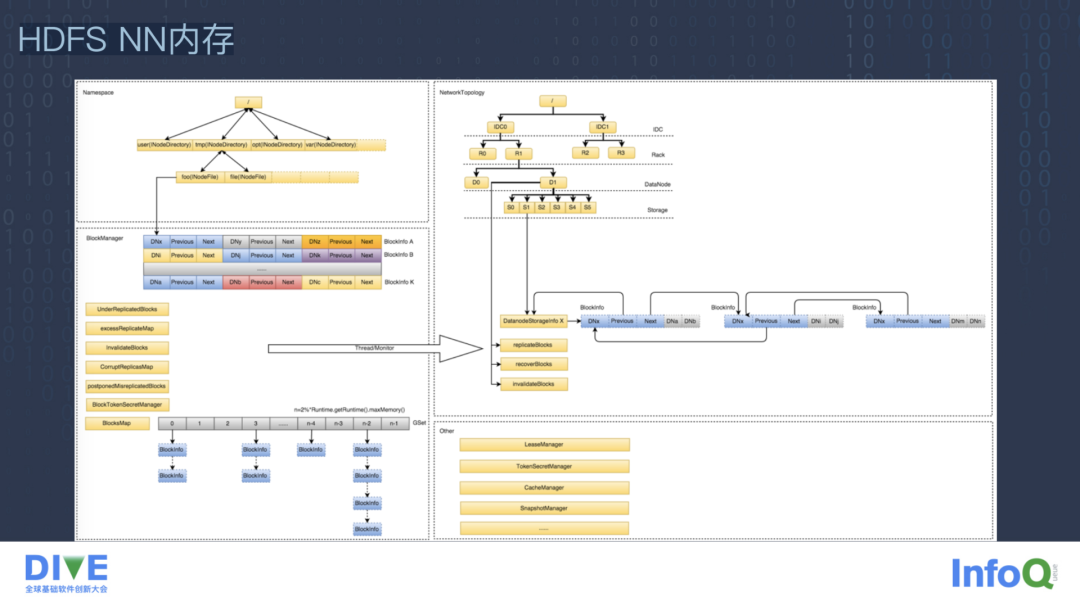Click the replicateBlocks box
1080x601 pixels.
(533, 345)
